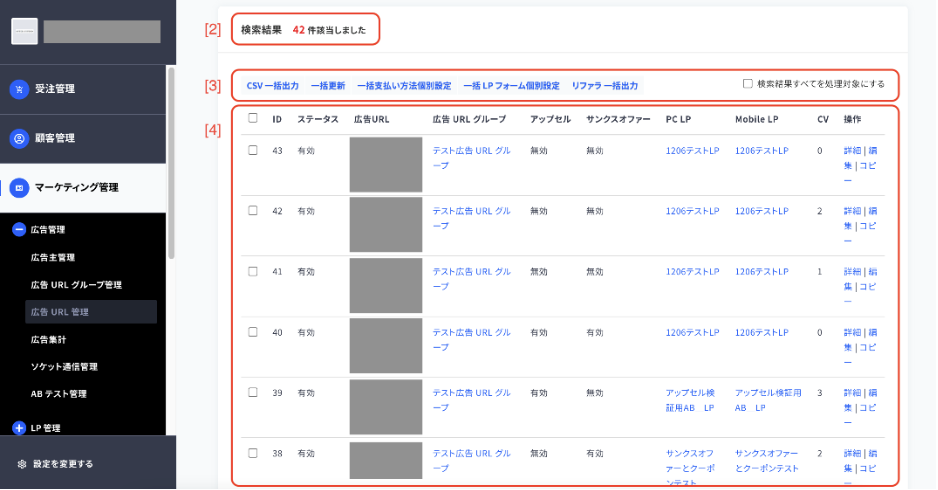Click the 一括更新 button
The image size is (938, 490).
328,86
